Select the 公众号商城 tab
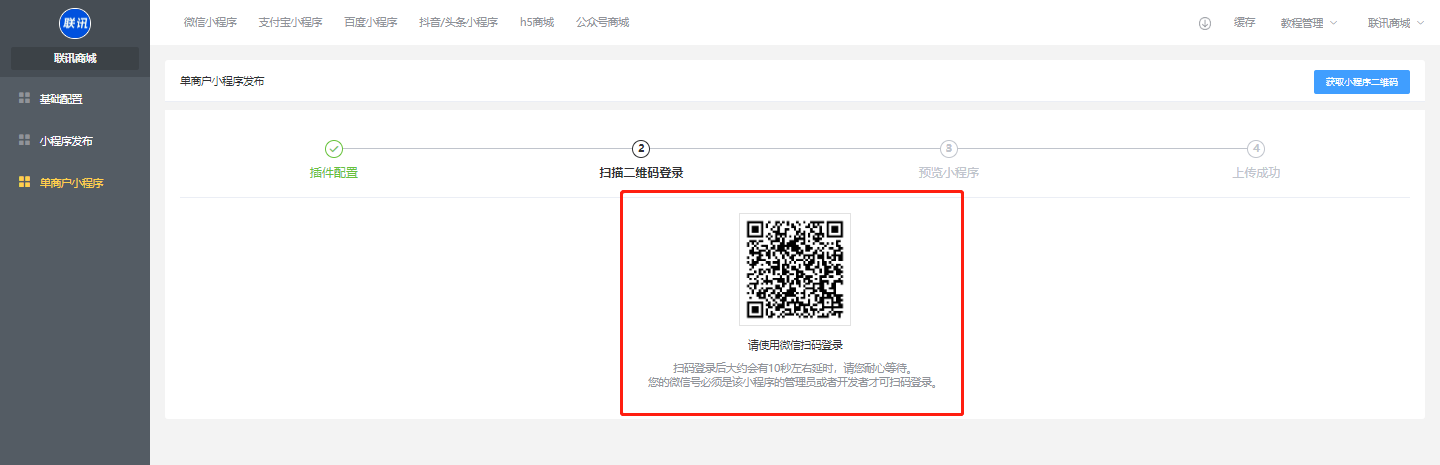The image size is (1440, 465). pos(603,22)
